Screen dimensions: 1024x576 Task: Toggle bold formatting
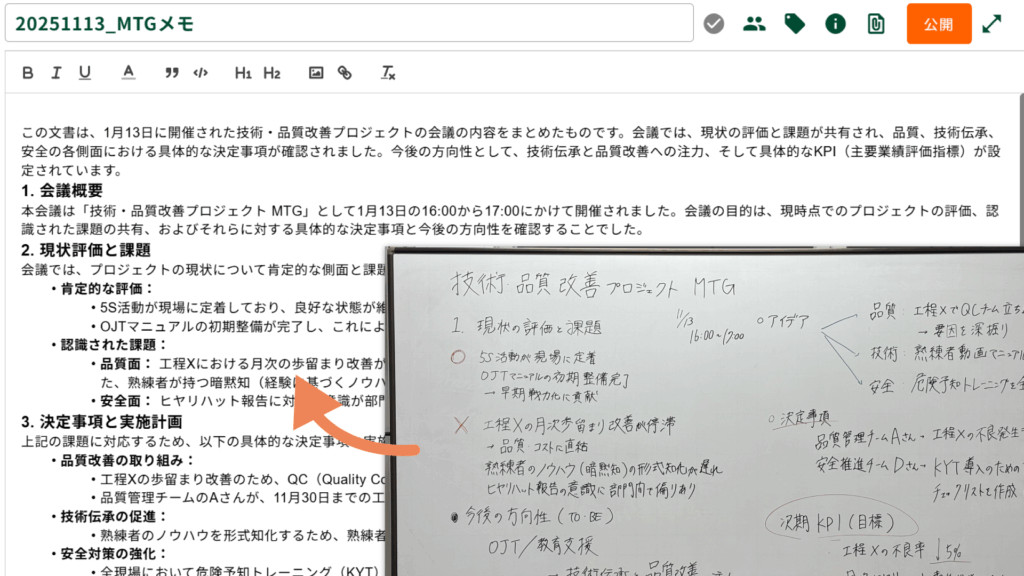(28, 72)
